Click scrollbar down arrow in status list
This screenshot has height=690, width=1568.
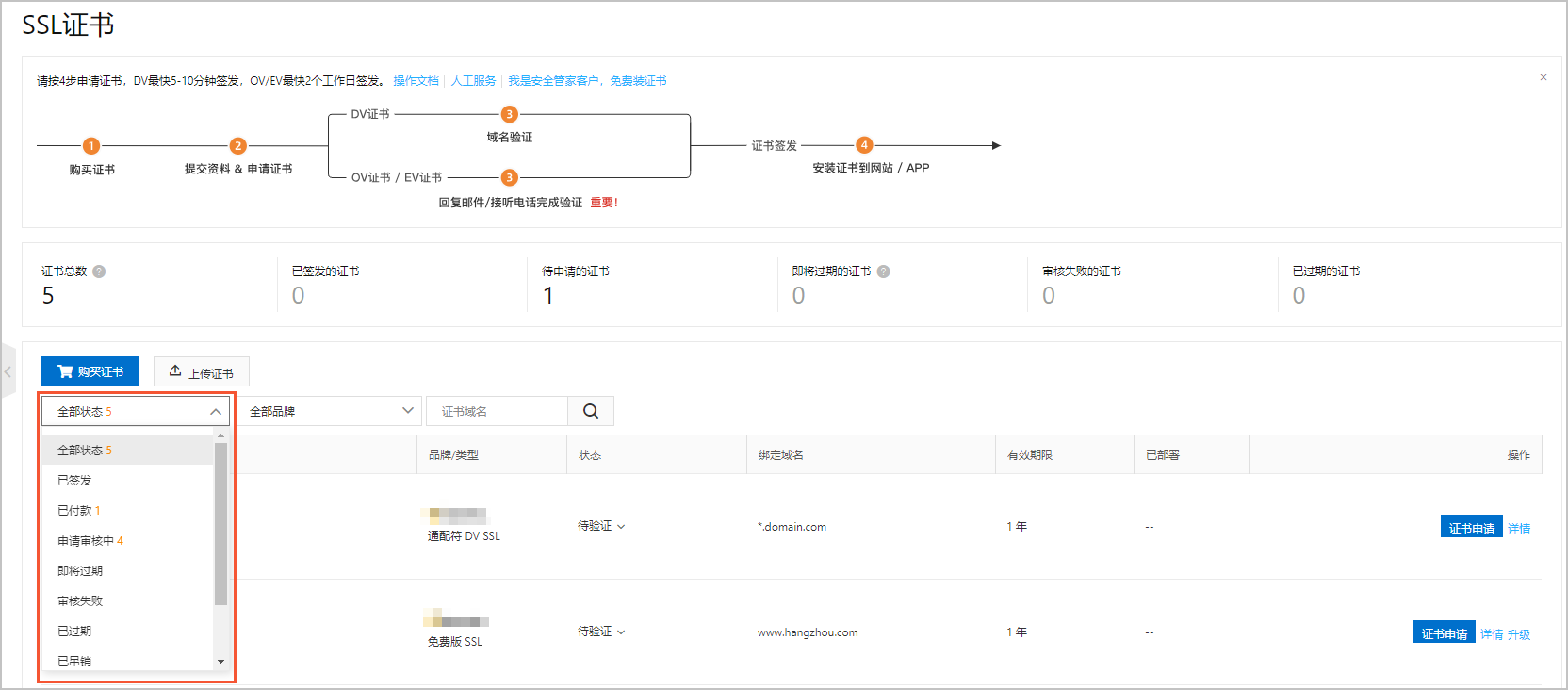(220, 662)
